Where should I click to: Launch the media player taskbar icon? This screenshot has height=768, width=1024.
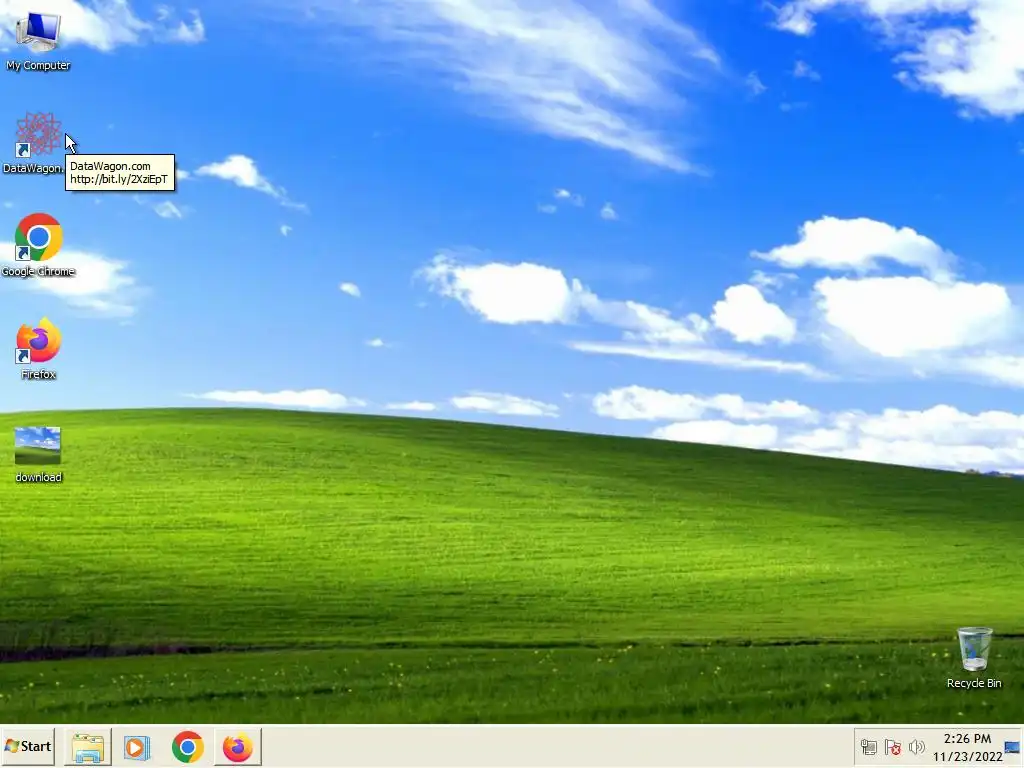(x=137, y=747)
